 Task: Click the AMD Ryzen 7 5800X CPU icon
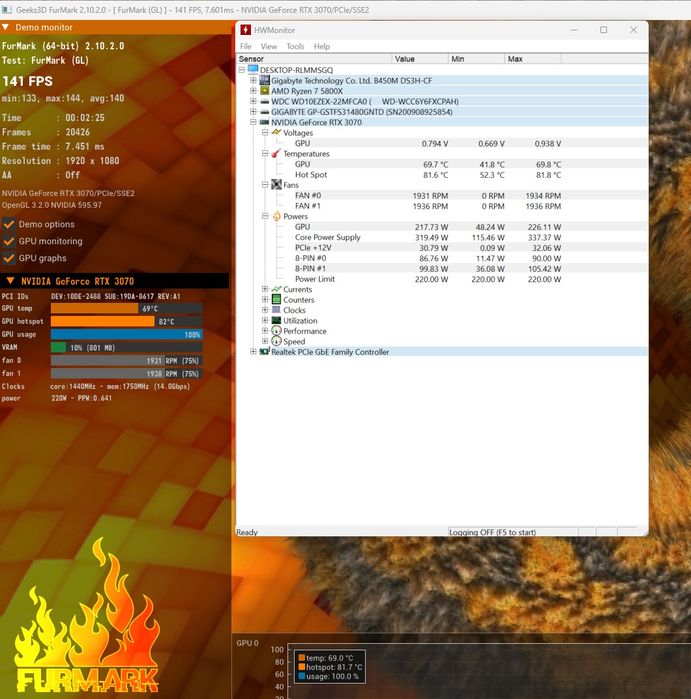[x=265, y=90]
